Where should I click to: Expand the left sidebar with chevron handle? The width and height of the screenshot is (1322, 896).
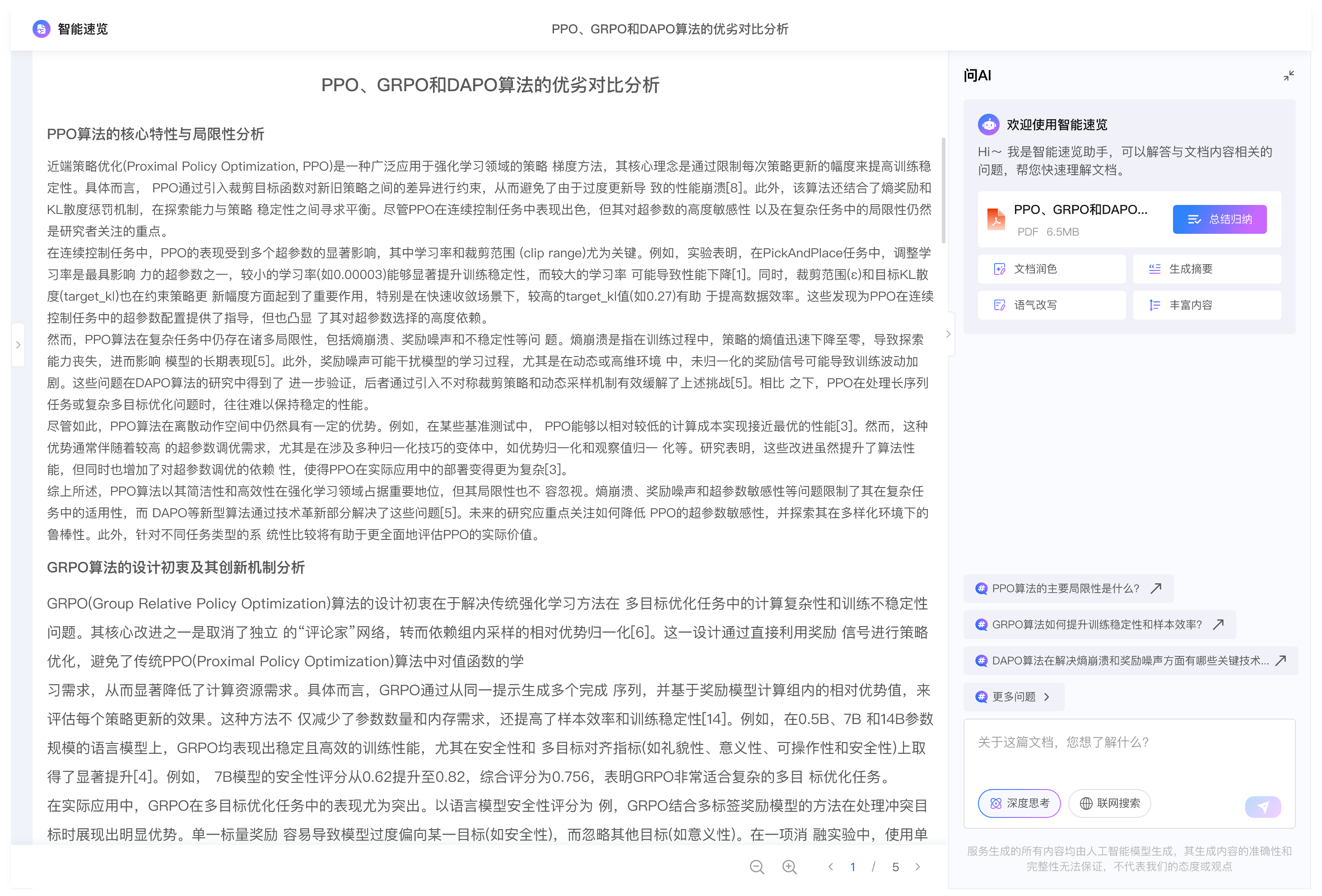tap(18, 344)
